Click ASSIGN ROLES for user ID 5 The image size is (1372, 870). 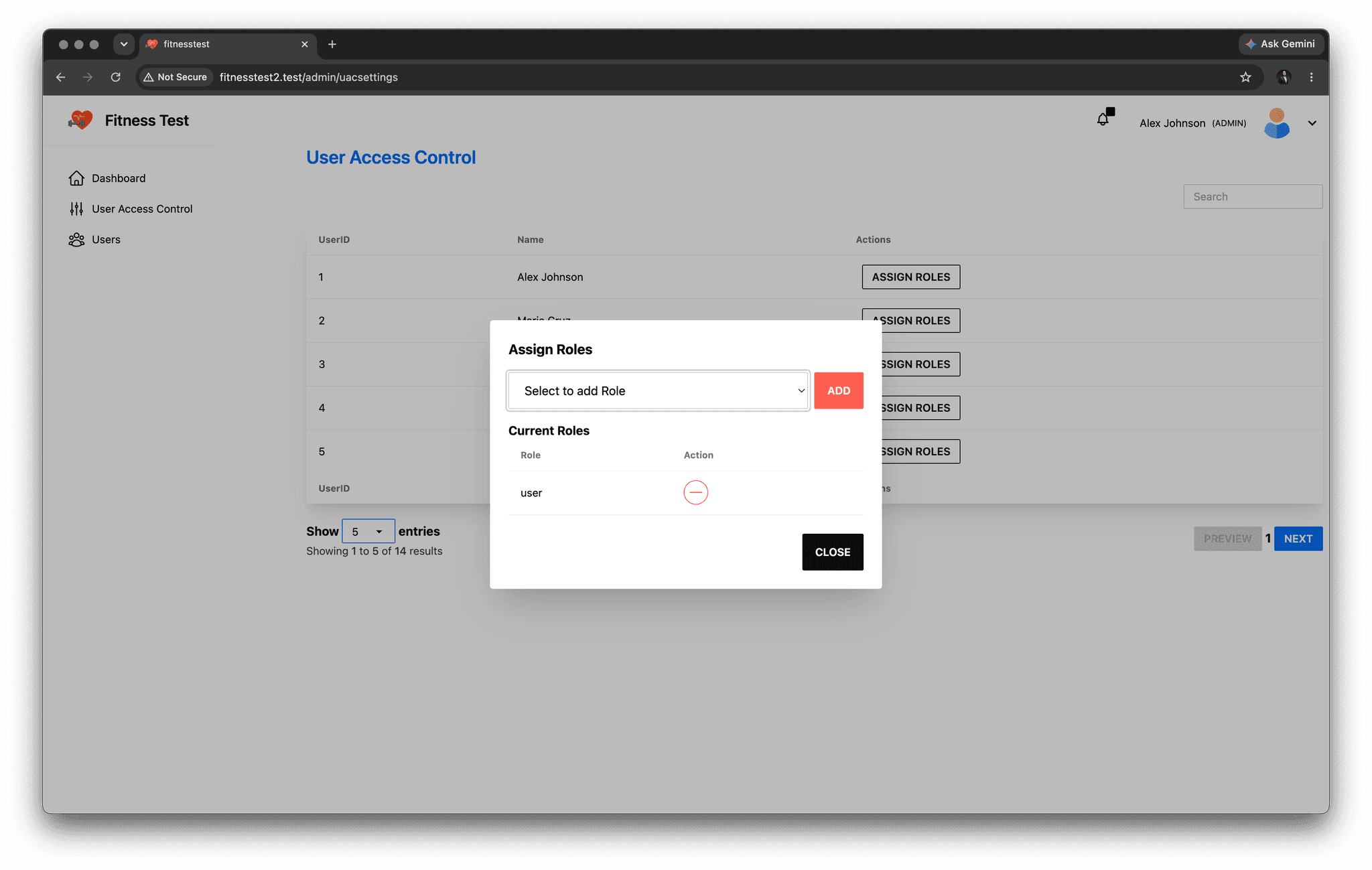(x=920, y=451)
